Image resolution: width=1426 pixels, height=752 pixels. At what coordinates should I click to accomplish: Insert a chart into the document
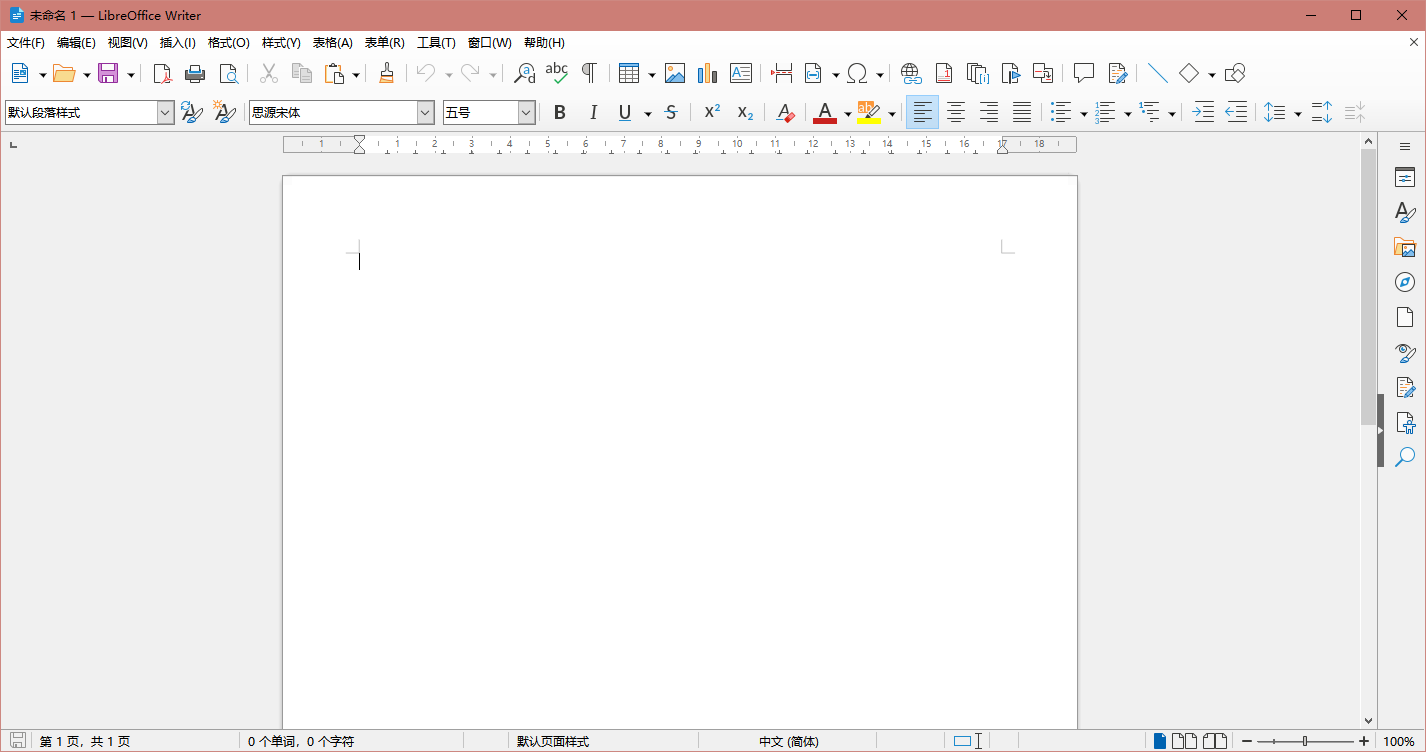tap(707, 73)
